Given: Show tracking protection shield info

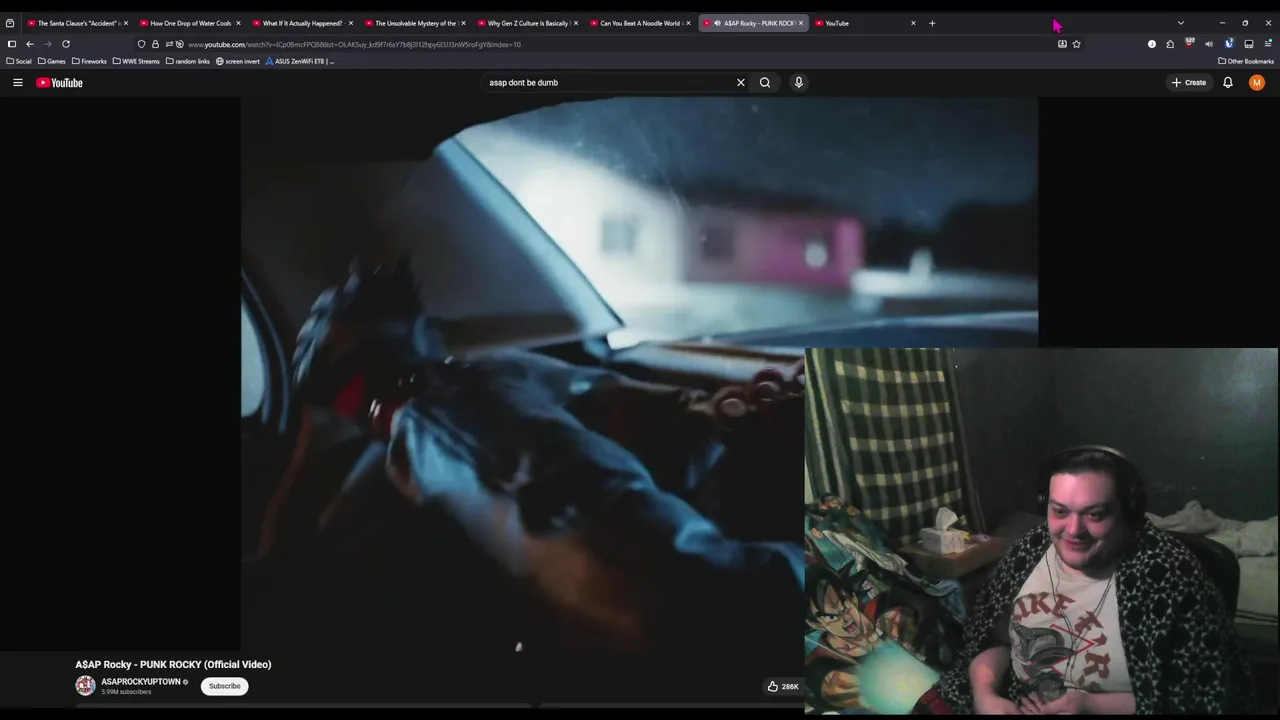Looking at the screenshot, I should coord(141,44).
